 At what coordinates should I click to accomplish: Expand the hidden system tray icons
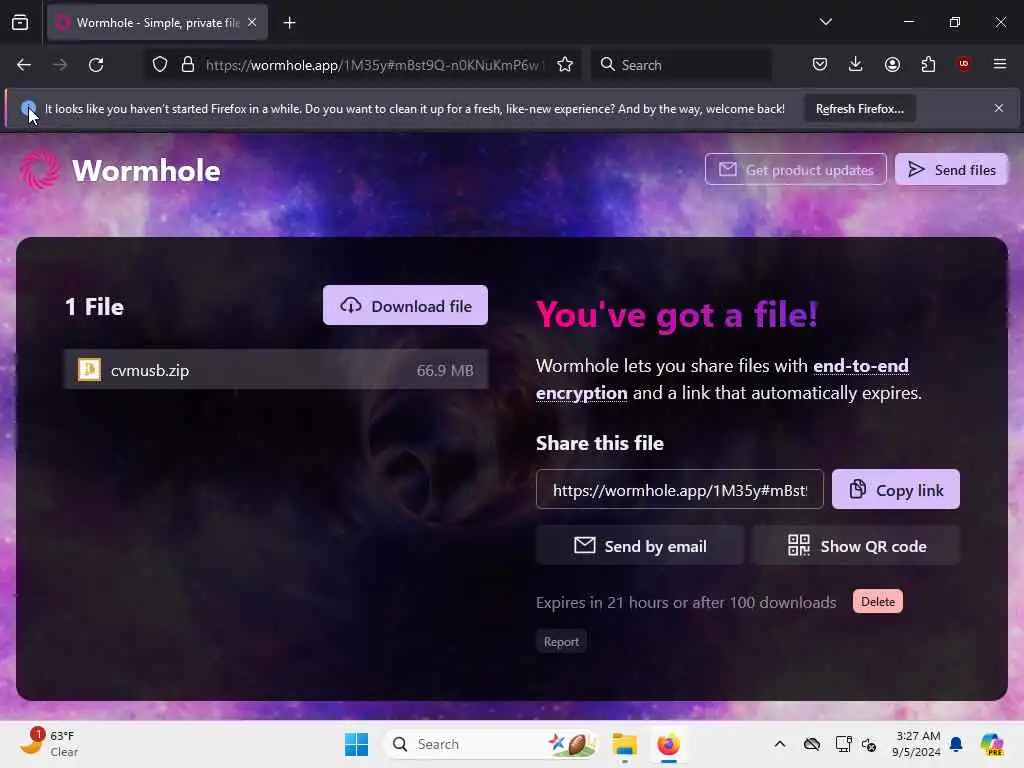(780, 744)
